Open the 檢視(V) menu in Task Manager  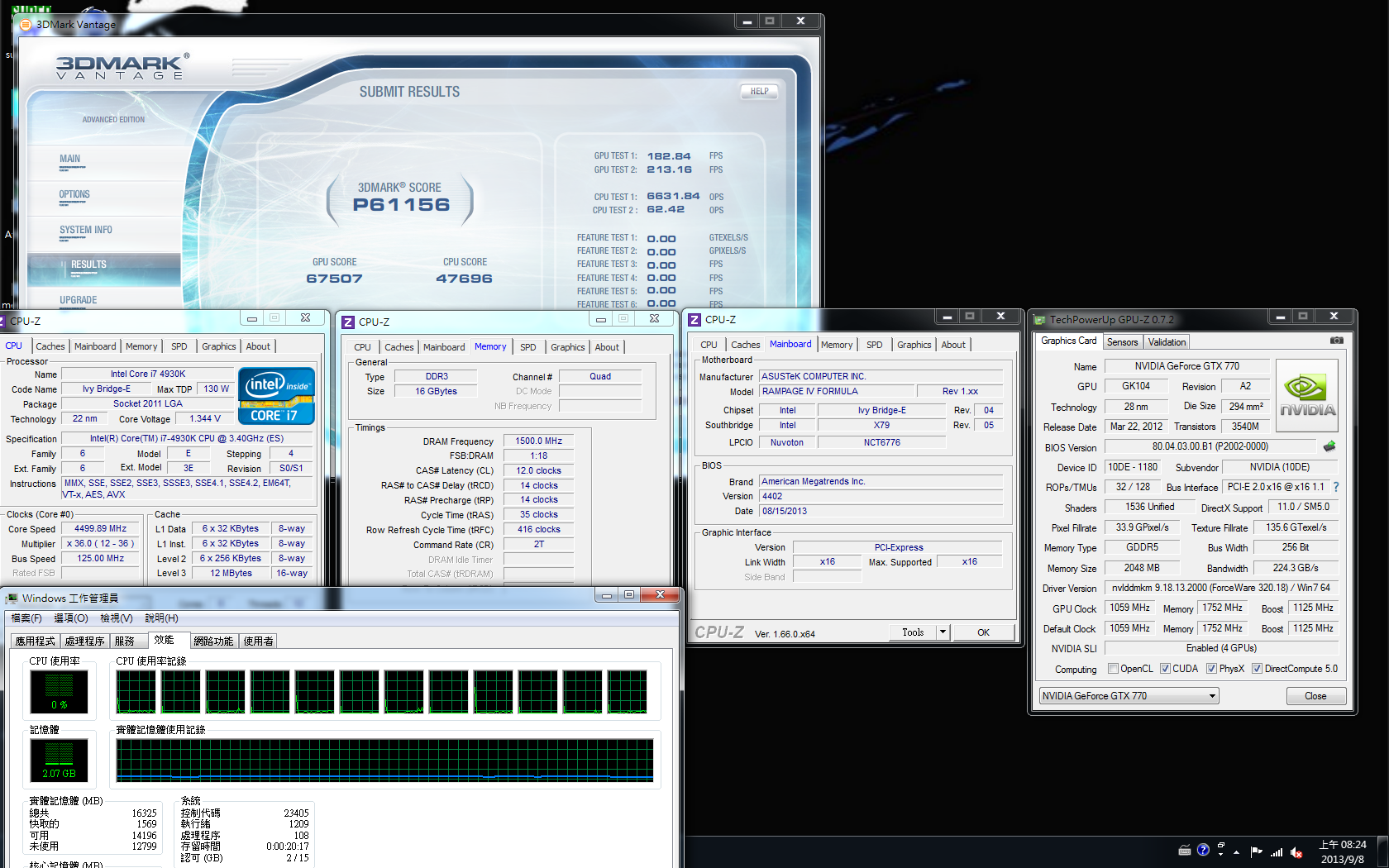[x=117, y=618]
